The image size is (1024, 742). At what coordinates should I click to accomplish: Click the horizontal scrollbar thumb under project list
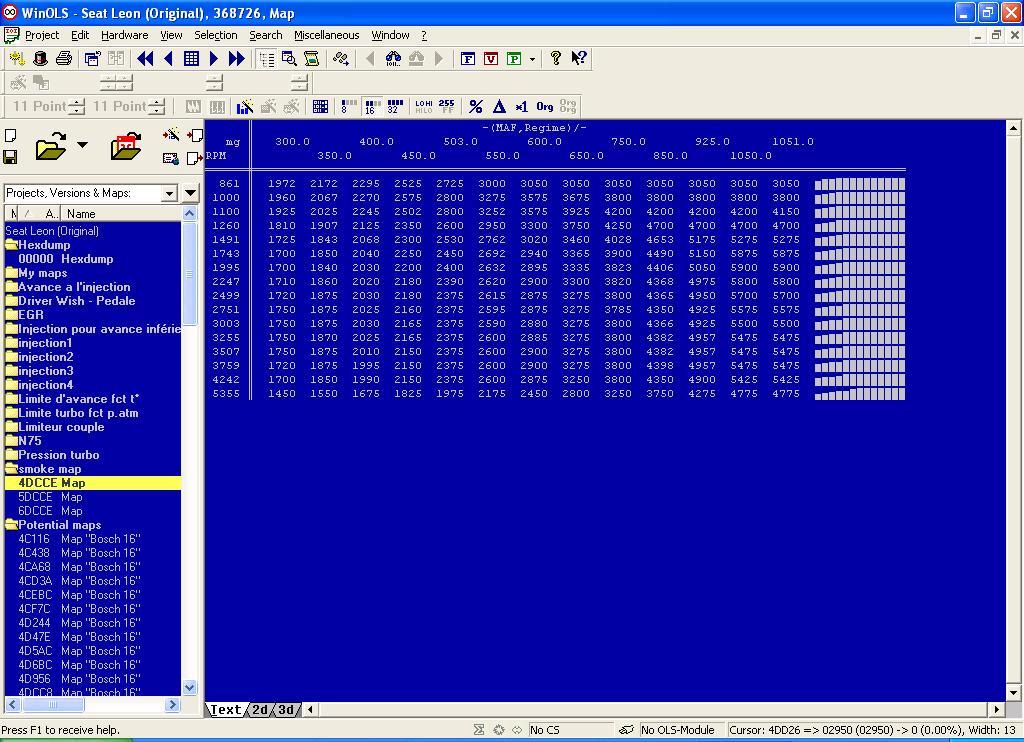pos(52,705)
